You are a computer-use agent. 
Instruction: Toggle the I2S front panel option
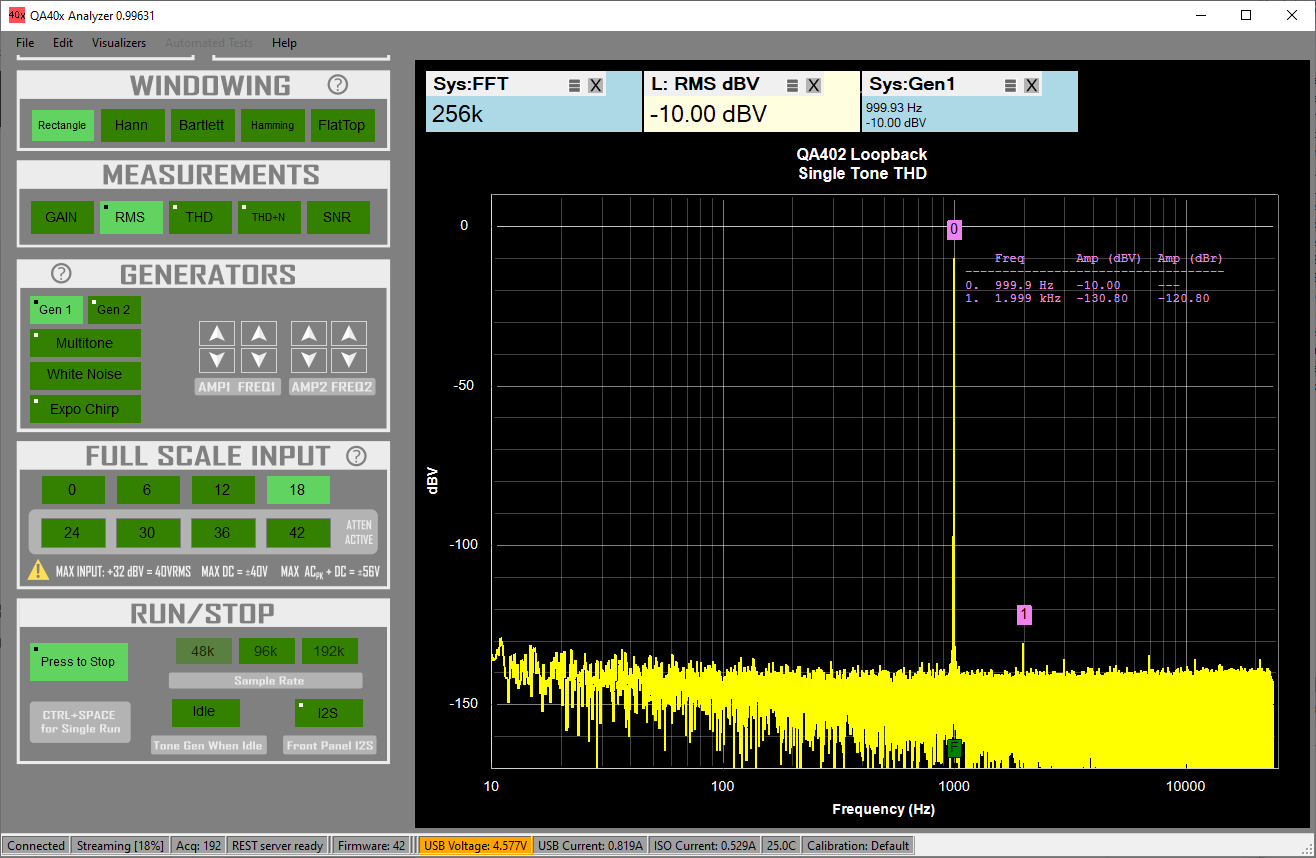pyautogui.click(x=328, y=713)
